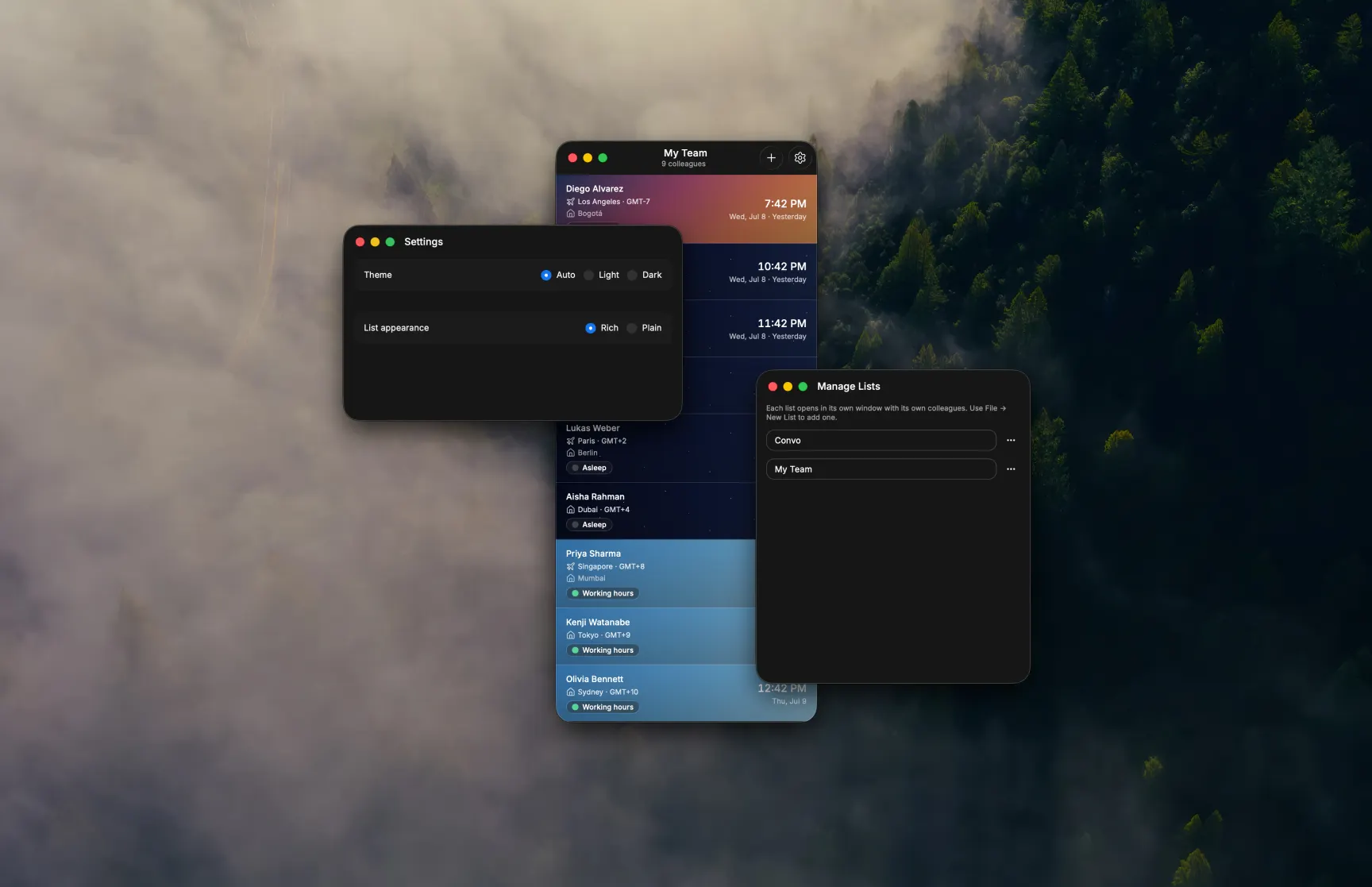
Task: Click the 12:42 PM time for Olivia
Action: click(782, 689)
